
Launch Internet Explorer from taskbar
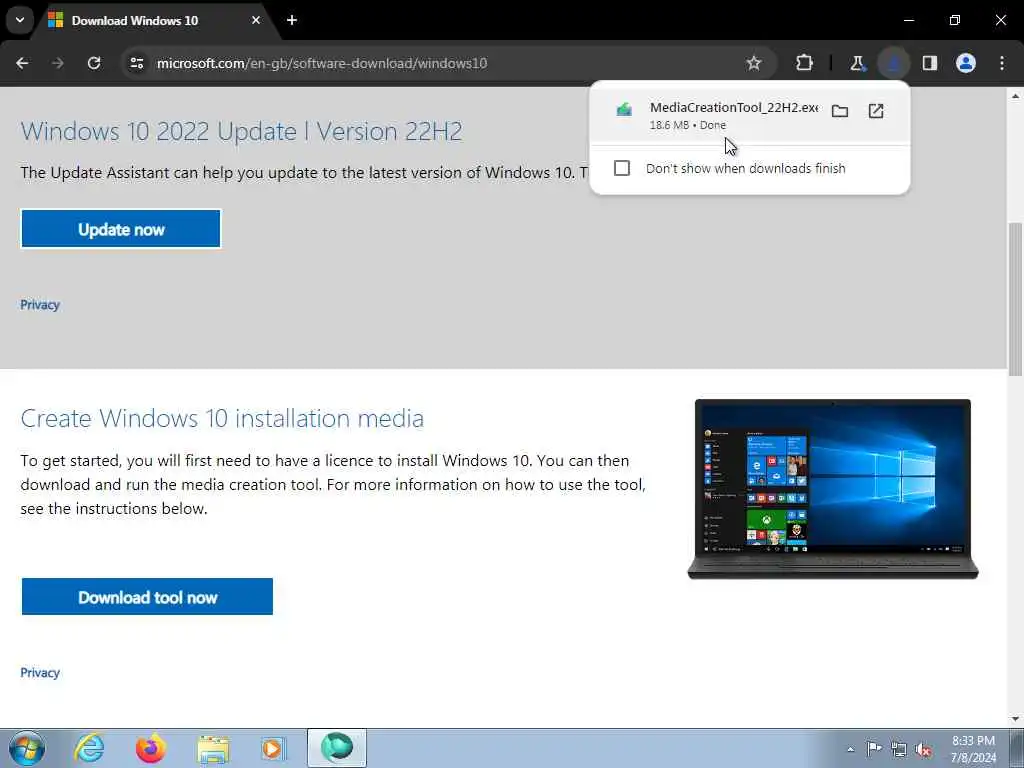pyautogui.click(x=88, y=748)
